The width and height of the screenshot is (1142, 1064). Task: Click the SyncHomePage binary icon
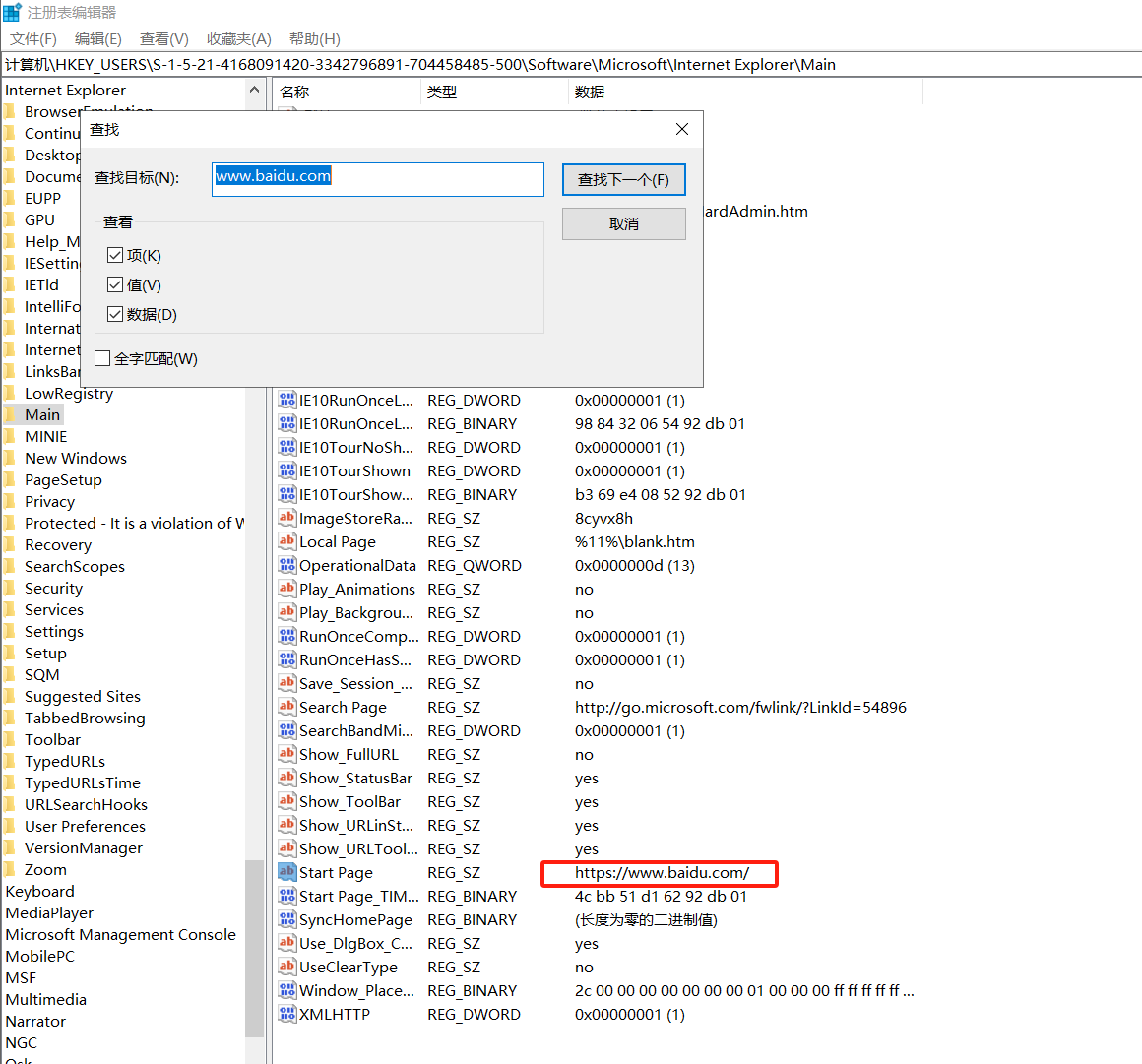[x=286, y=919]
